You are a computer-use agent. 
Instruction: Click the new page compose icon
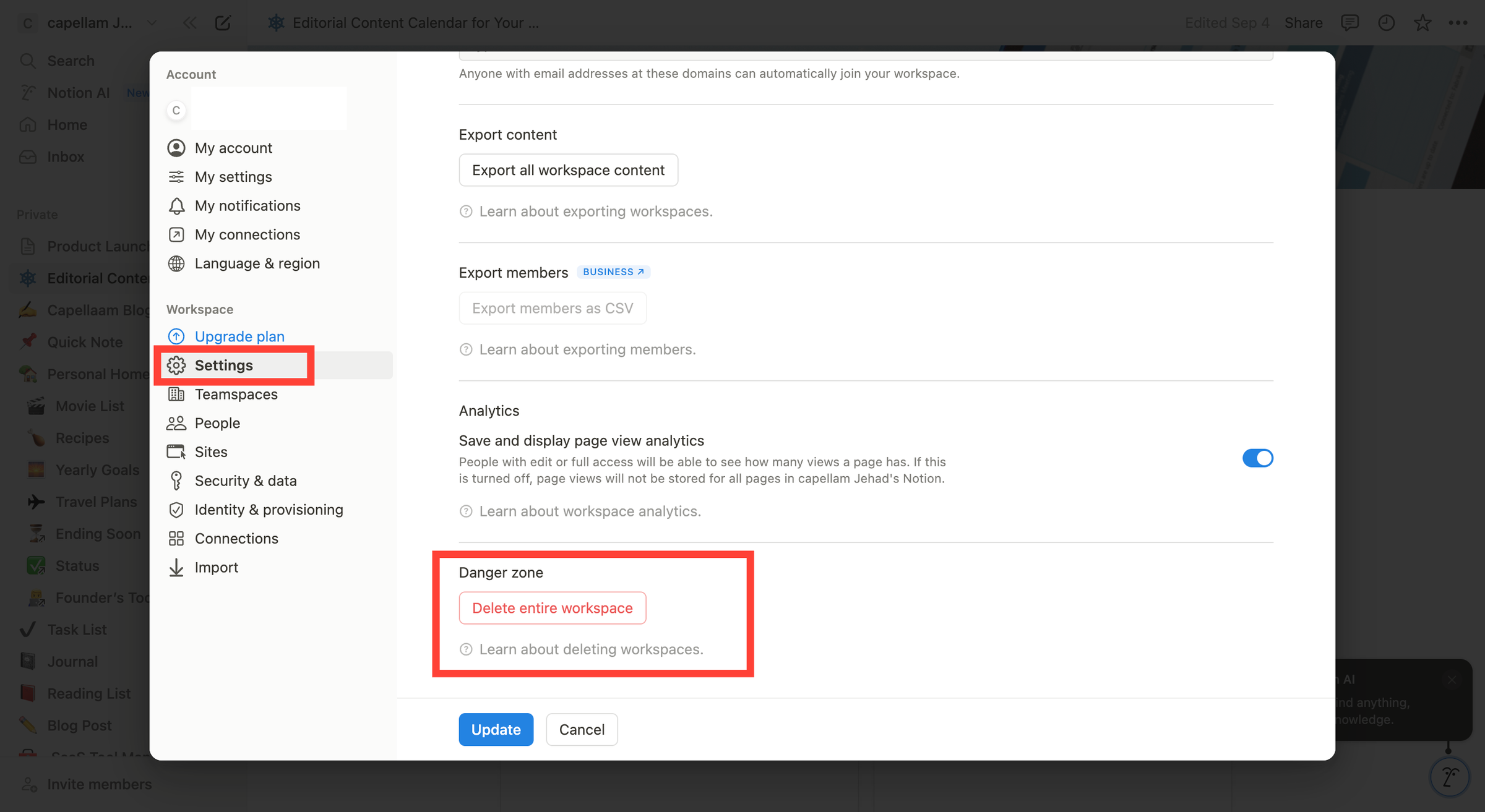223,23
